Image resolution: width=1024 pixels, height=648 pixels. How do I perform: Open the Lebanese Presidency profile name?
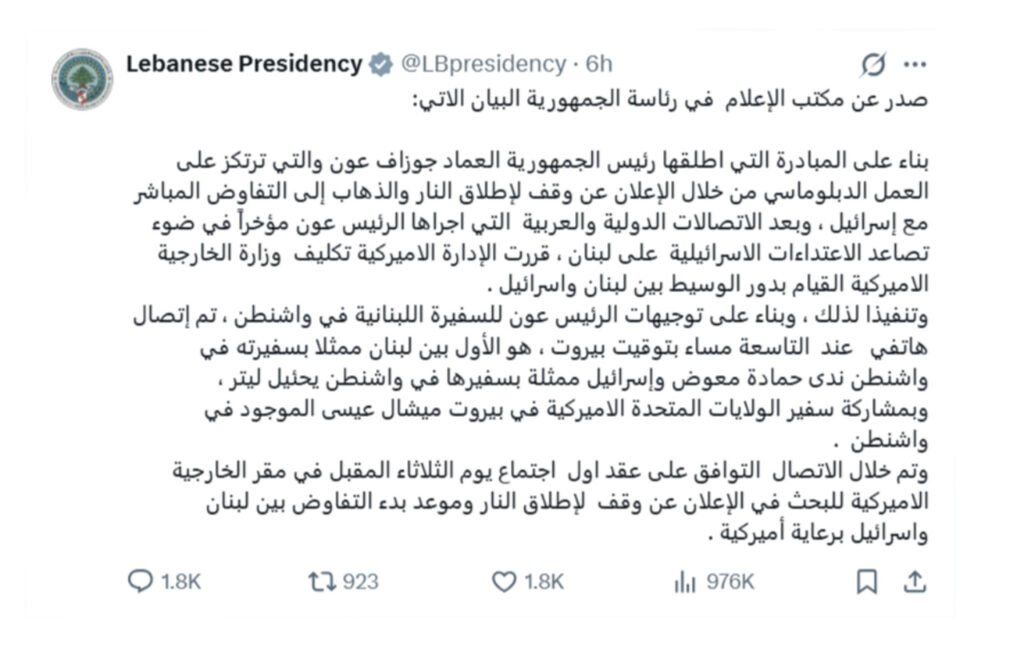244,65
